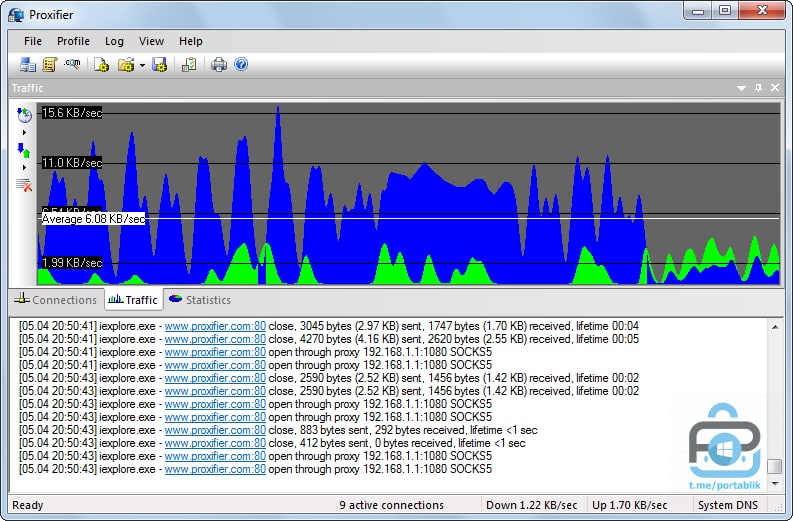The image size is (793, 521).
Task: Click proxifier link in 412 bytes row
Action: [215, 443]
